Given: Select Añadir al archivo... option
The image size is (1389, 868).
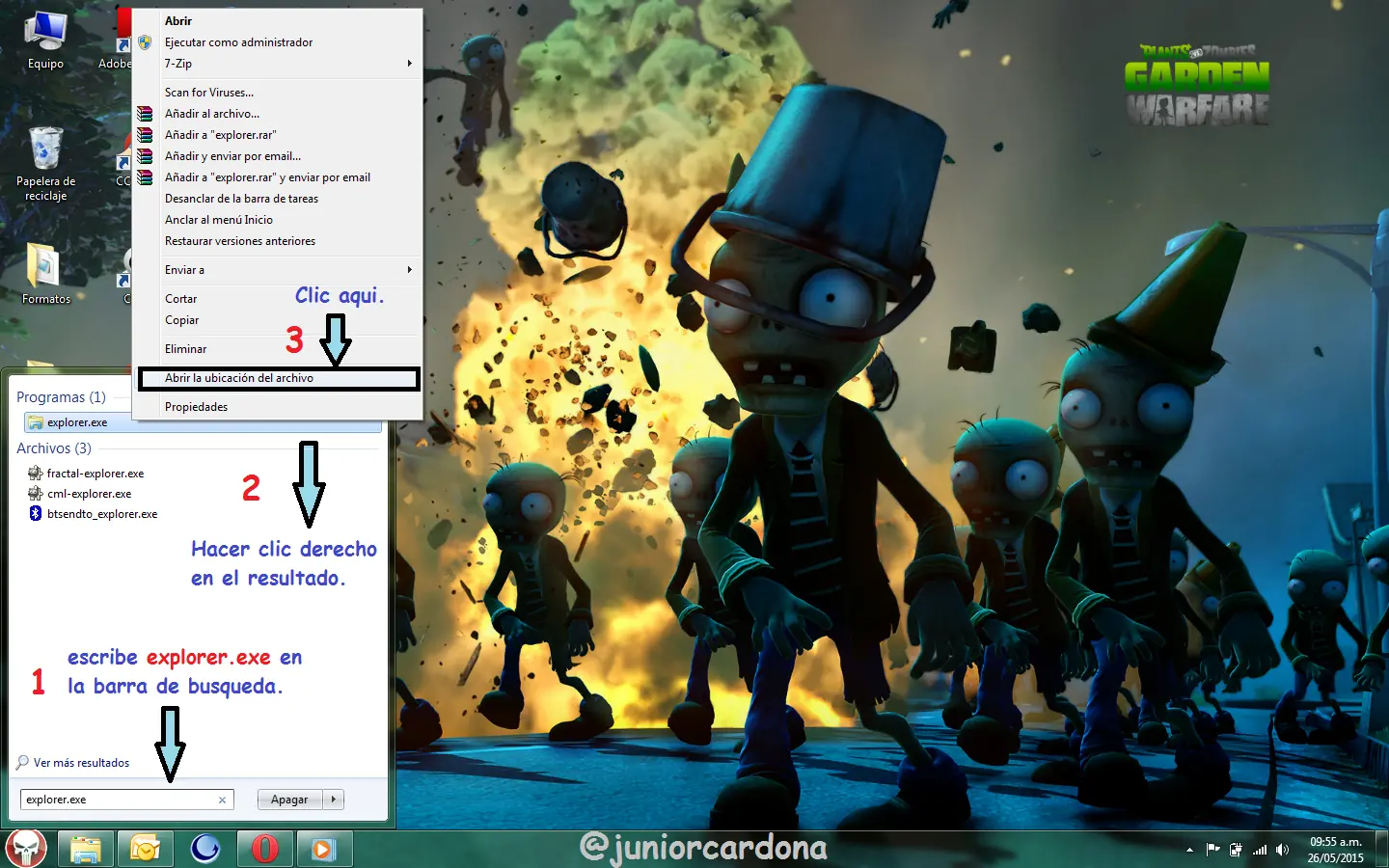Looking at the screenshot, I should pos(278,114).
